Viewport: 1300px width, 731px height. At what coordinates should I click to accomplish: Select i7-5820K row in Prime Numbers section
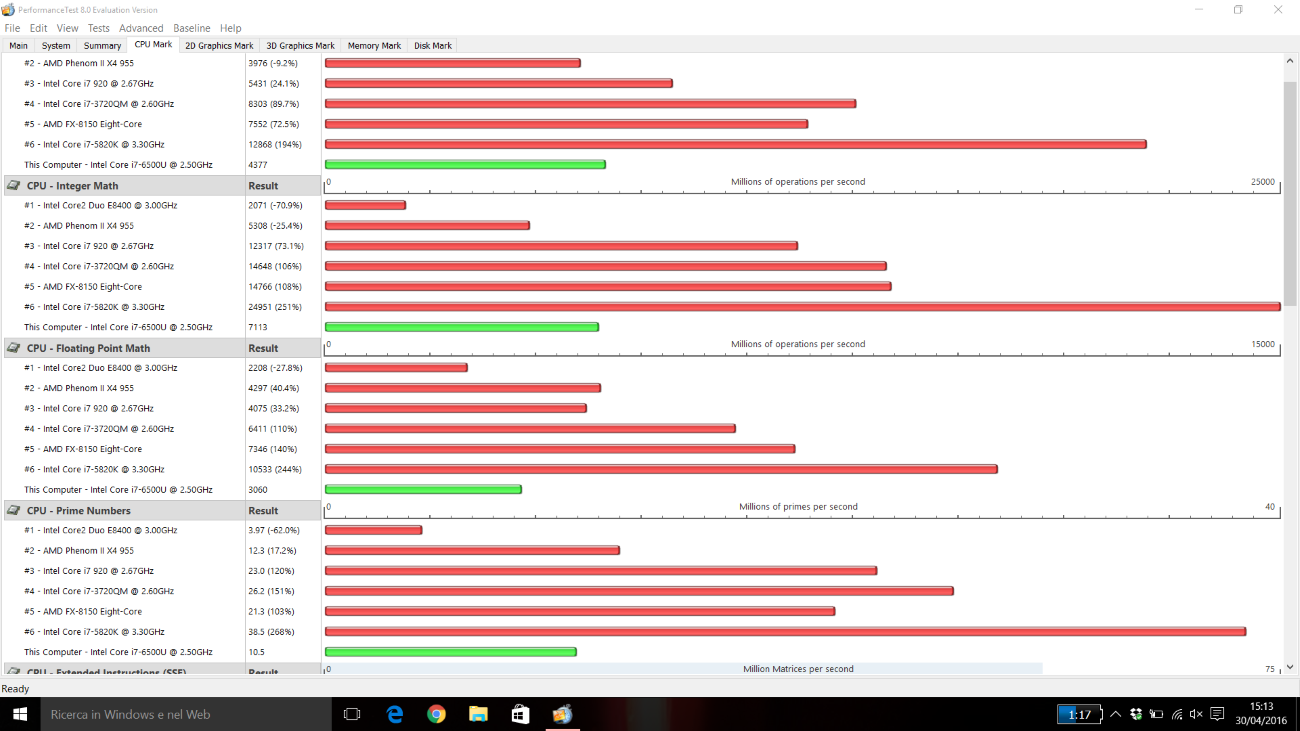click(94, 632)
